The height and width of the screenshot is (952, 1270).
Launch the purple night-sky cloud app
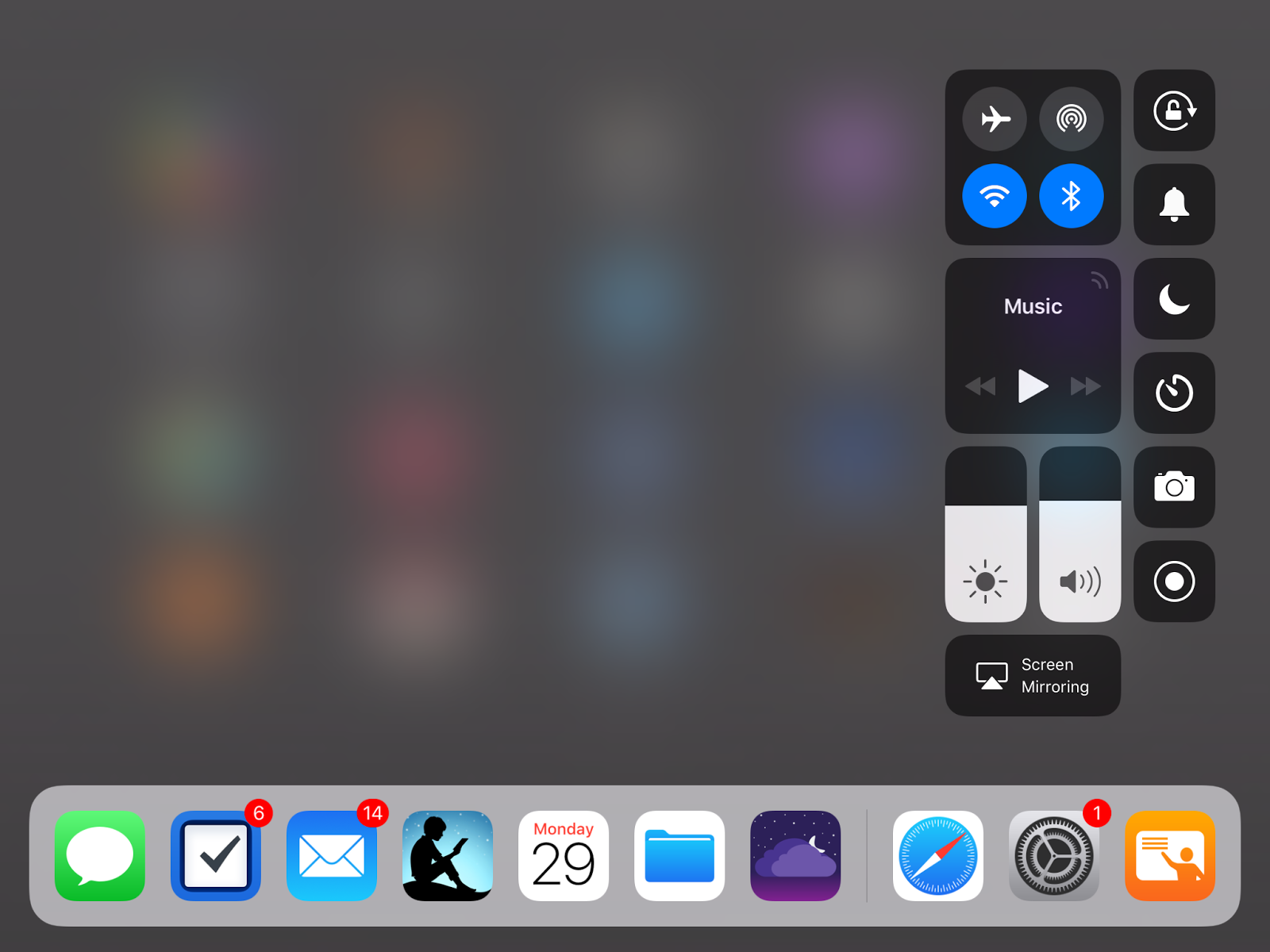[x=795, y=856]
